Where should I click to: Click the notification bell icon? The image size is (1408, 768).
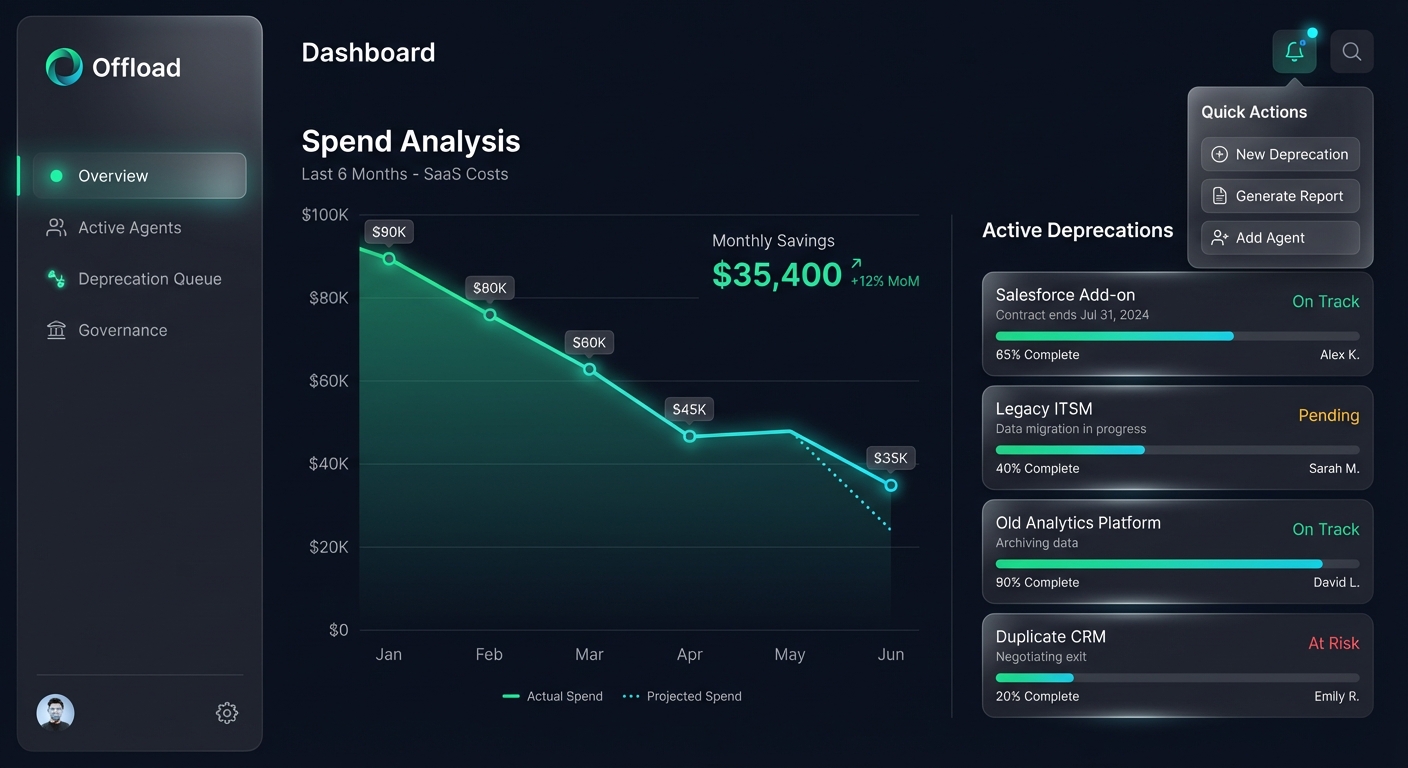pyautogui.click(x=1294, y=51)
